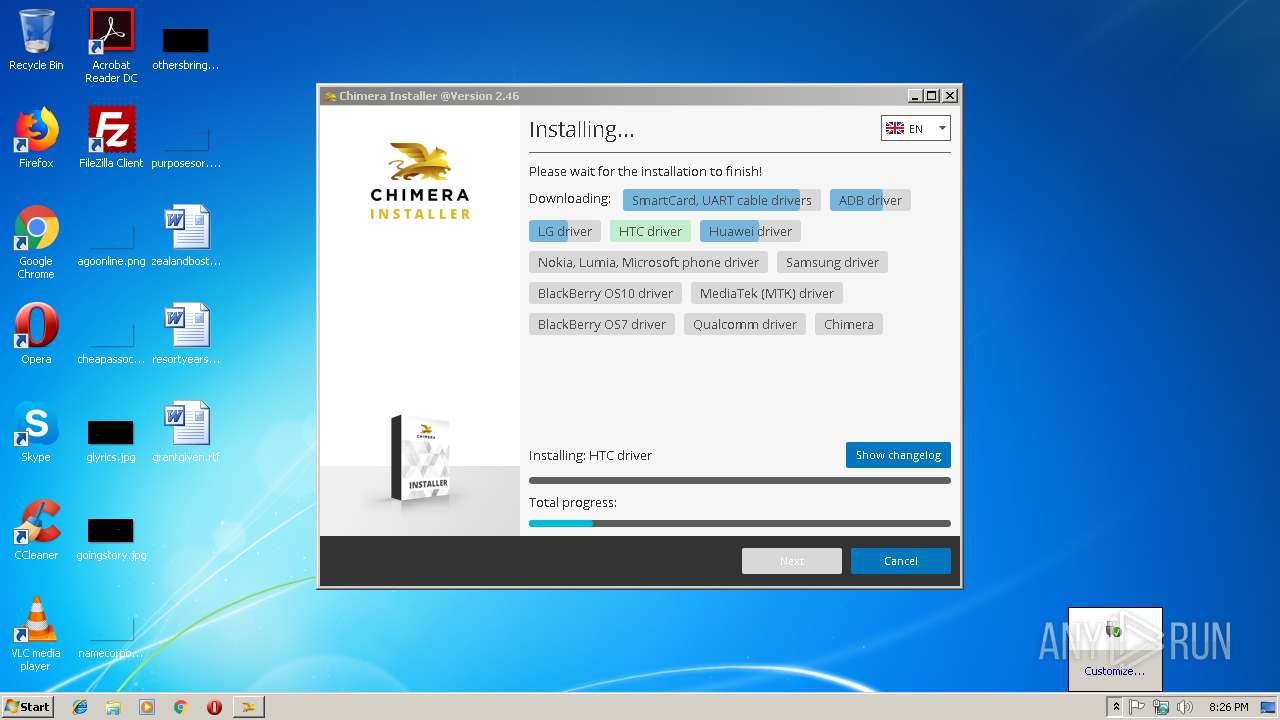Show hidden tray icons arrow
Image resolution: width=1280 pixels, height=720 pixels.
(x=1115, y=707)
